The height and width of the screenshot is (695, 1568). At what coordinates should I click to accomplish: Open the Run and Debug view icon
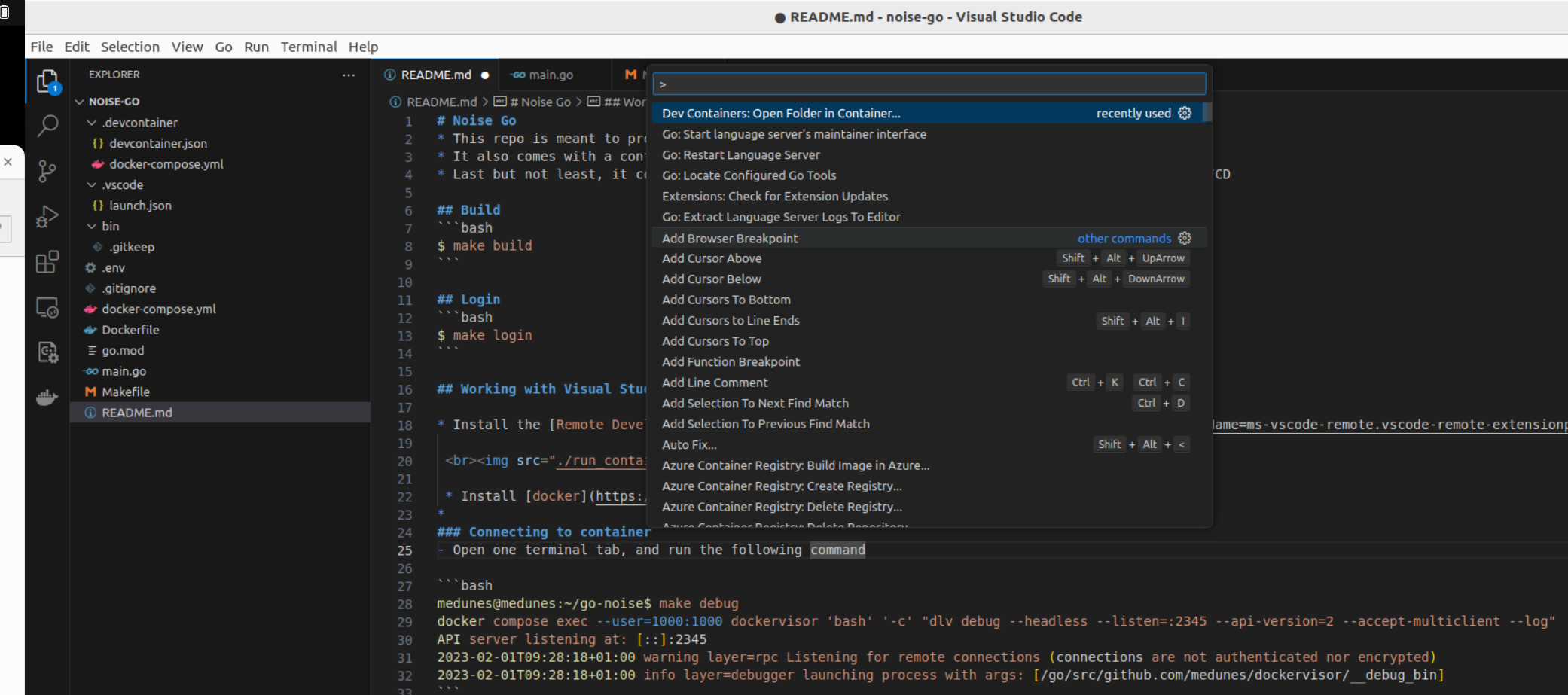point(47,217)
